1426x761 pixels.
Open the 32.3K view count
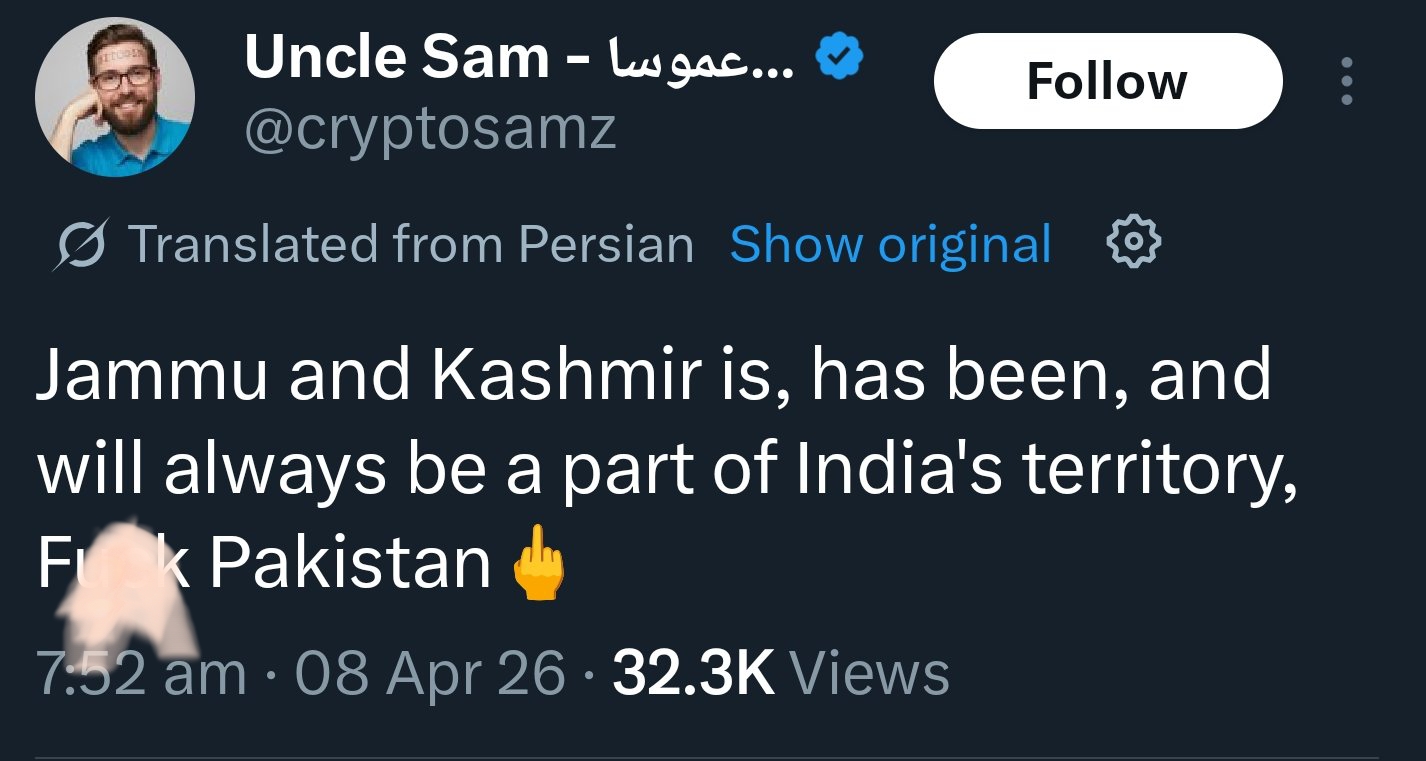tap(693, 672)
